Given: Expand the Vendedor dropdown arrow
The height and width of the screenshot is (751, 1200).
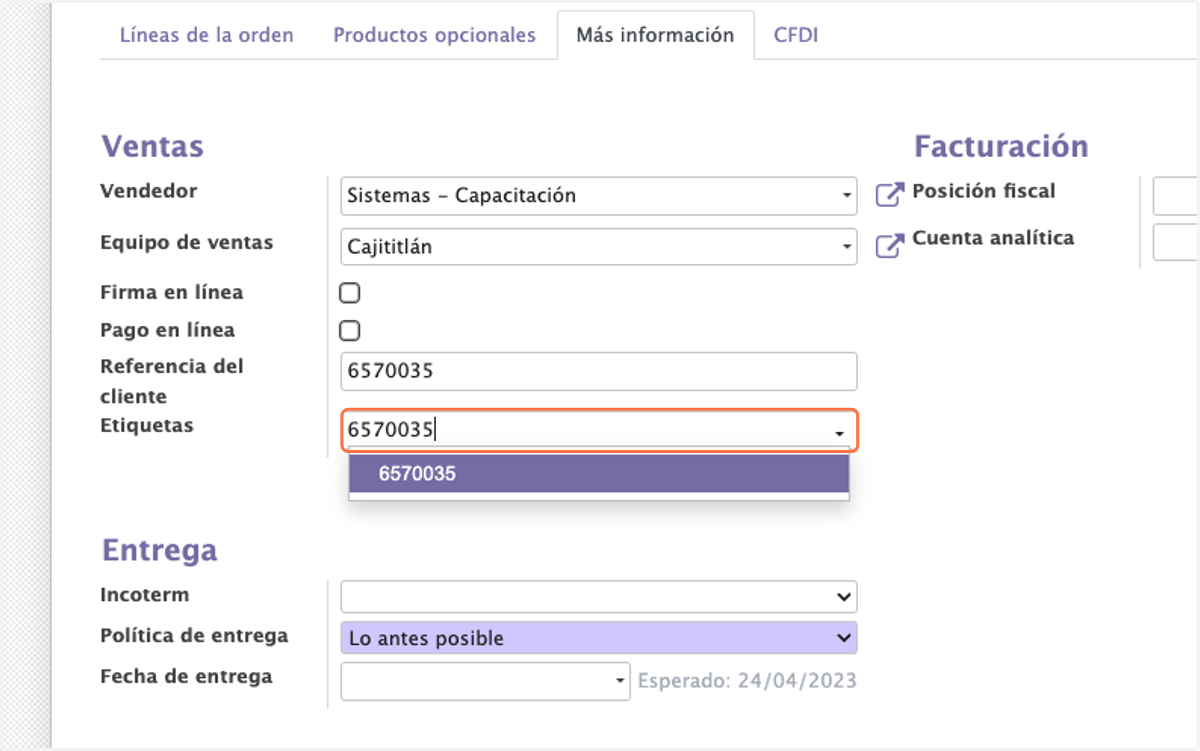Looking at the screenshot, I should pyautogui.click(x=847, y=196).
